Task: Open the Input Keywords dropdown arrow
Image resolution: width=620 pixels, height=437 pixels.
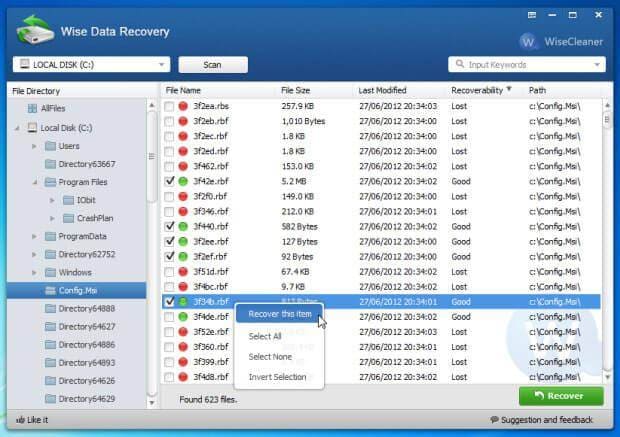Action: pyautogui.click(x=597, y=64)
